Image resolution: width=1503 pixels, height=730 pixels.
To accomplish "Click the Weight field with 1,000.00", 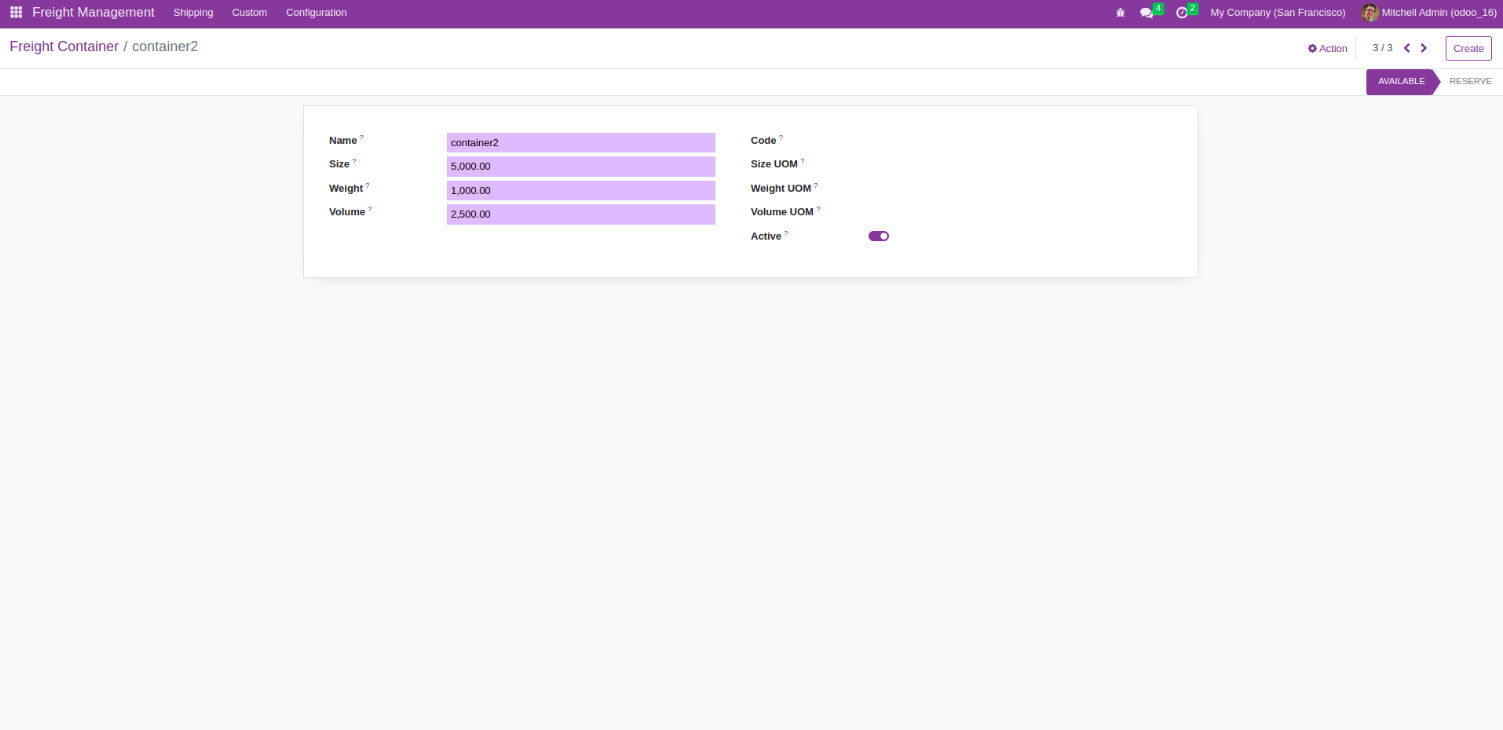I will pyautogui.click(x=581, y=191).
